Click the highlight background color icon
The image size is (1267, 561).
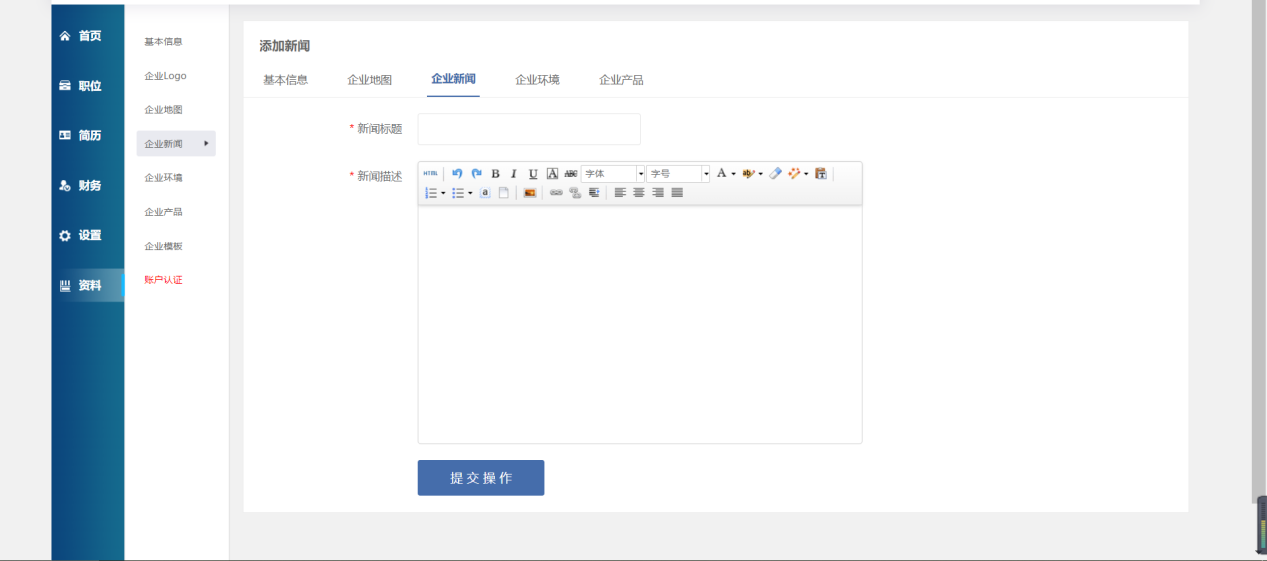(747, 174)
